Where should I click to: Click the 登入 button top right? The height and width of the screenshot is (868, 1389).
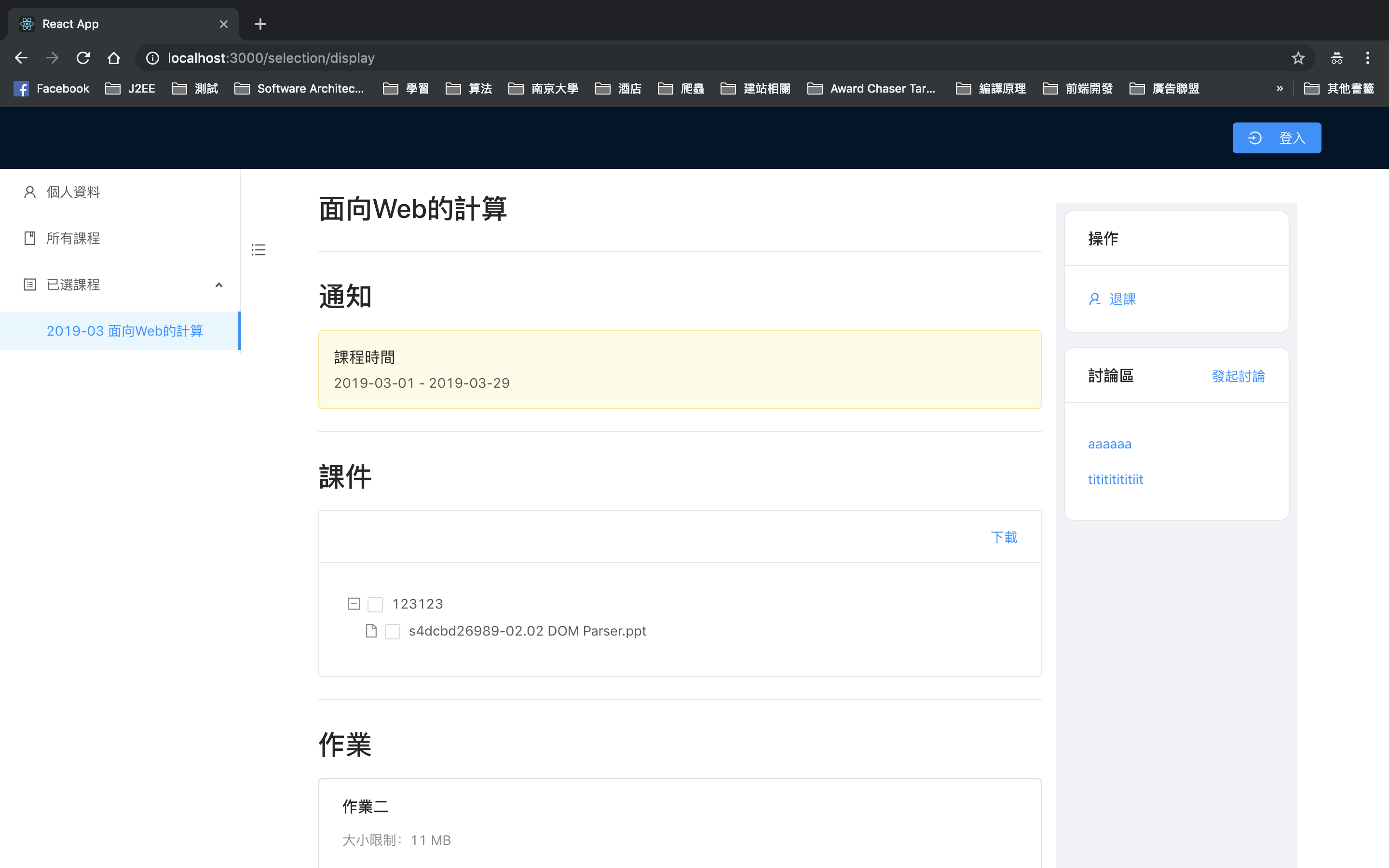coord(1277,137)
